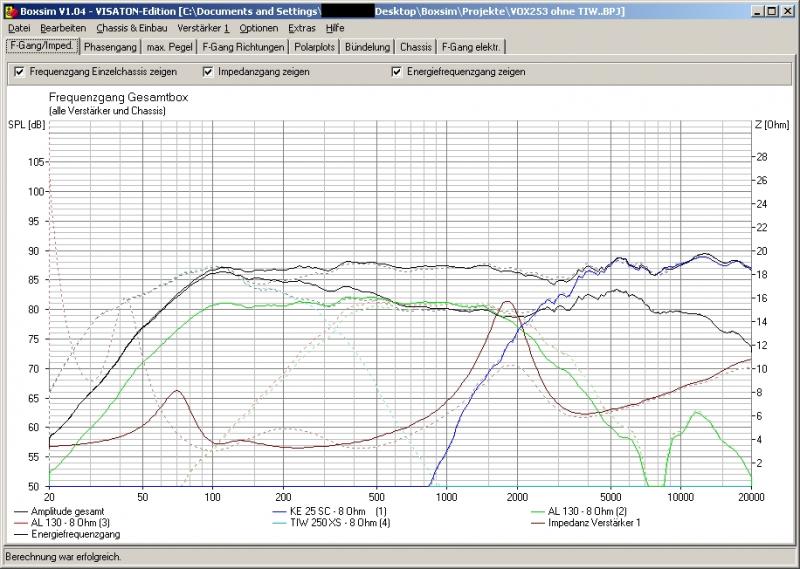Select the max. Pegel tab
Viewport: 800px width, 569px height.
pos(168,47)
